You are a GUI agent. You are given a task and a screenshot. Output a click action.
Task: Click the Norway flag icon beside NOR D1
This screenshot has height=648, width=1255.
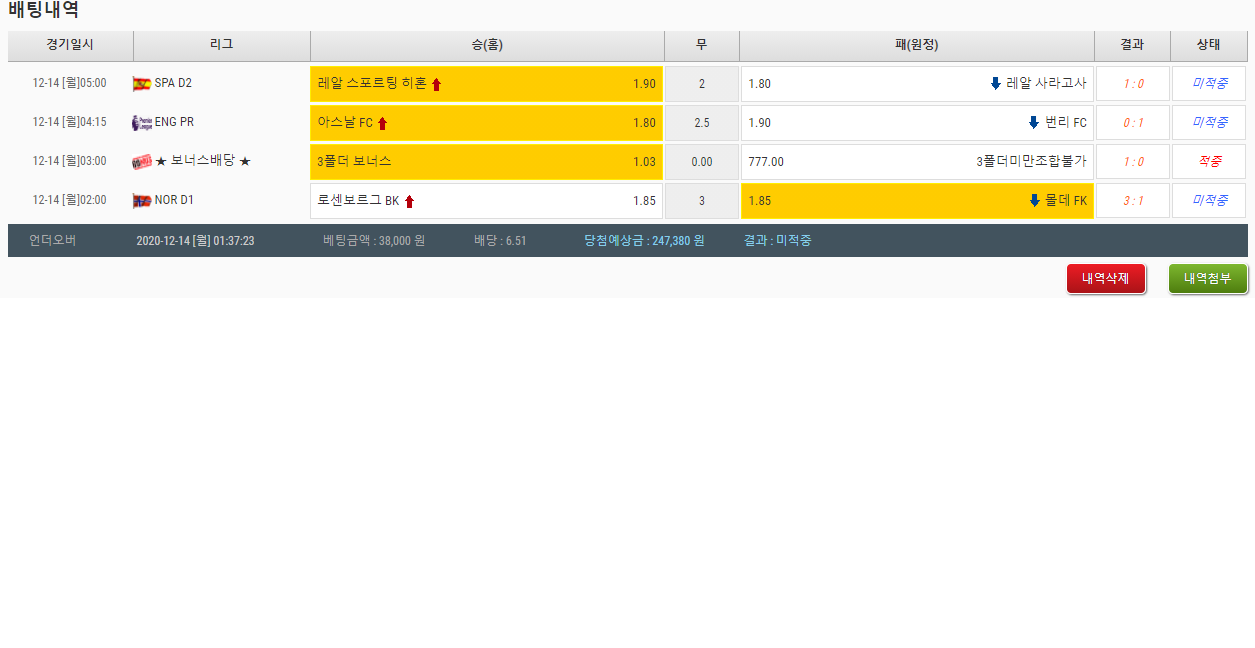(x=141, y=201)
